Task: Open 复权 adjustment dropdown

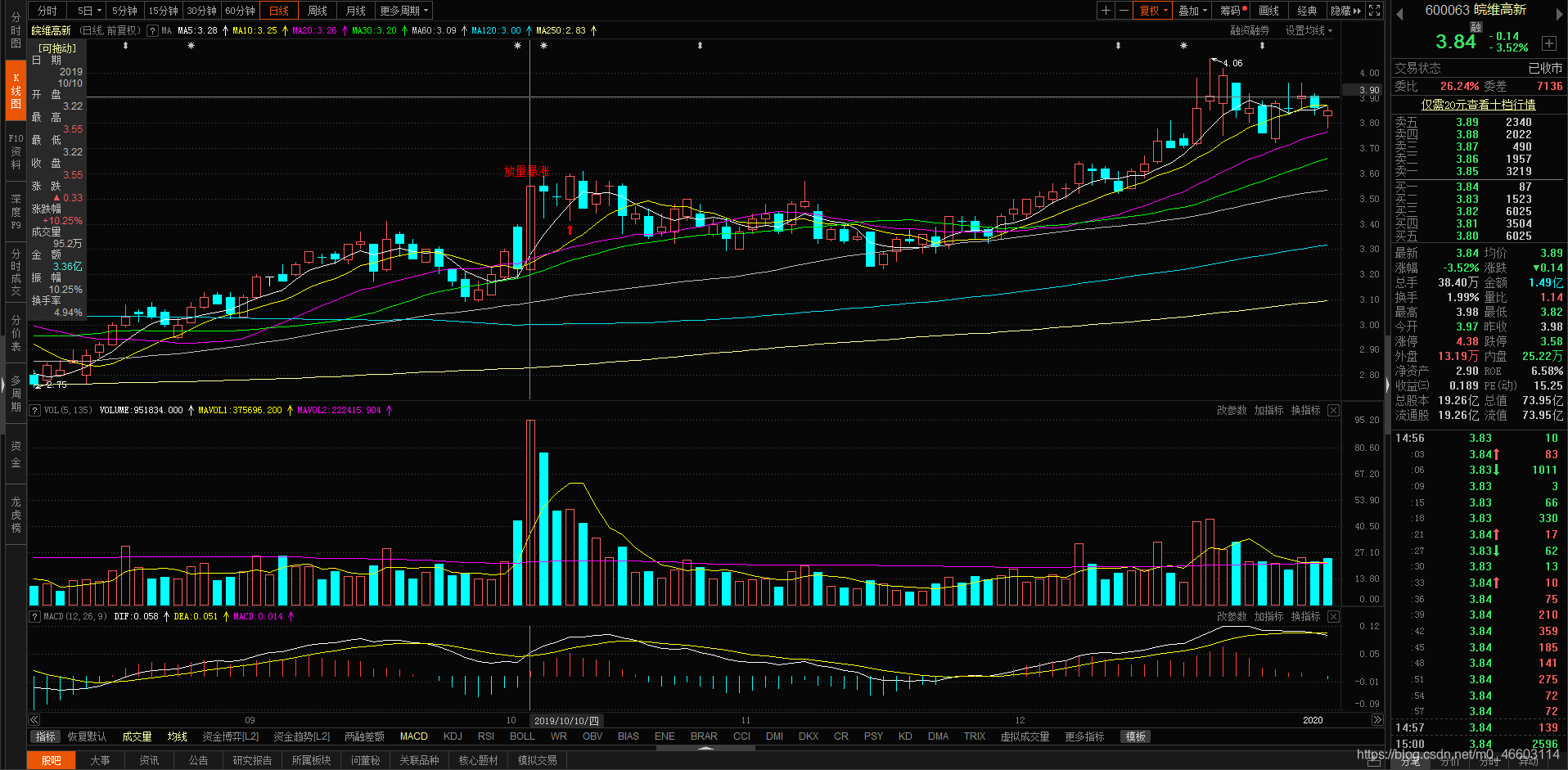Action: point(1154,11)
